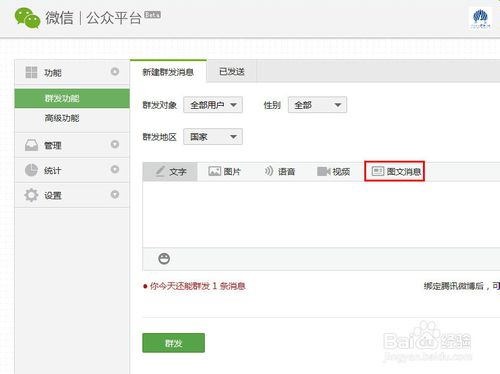Expand the 设置 section arrow
This screenshot has width=500, height=374.
(x=115, y=194)
